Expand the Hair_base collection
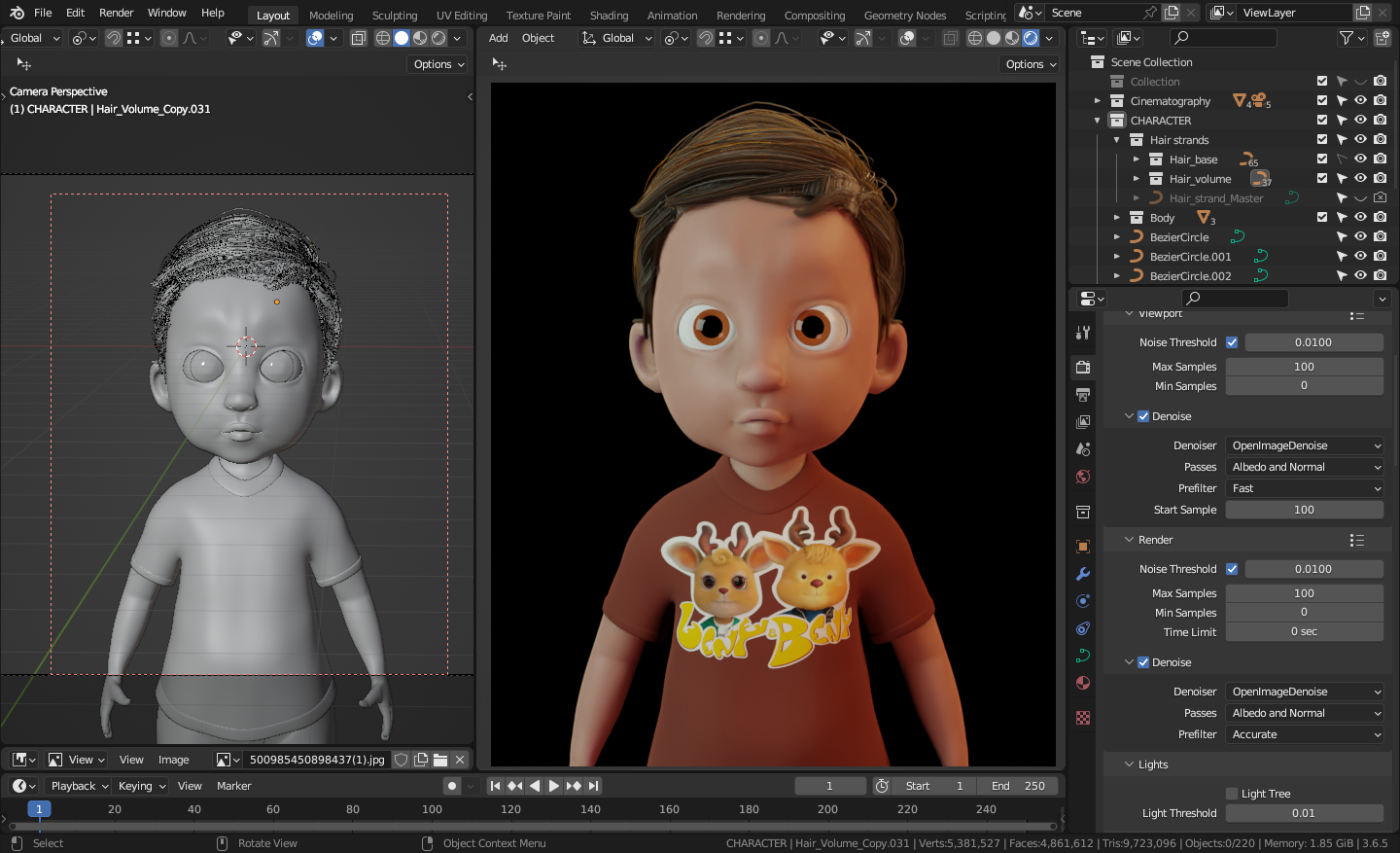This screenshot has width=1400, height=853. coord(1136,159)
